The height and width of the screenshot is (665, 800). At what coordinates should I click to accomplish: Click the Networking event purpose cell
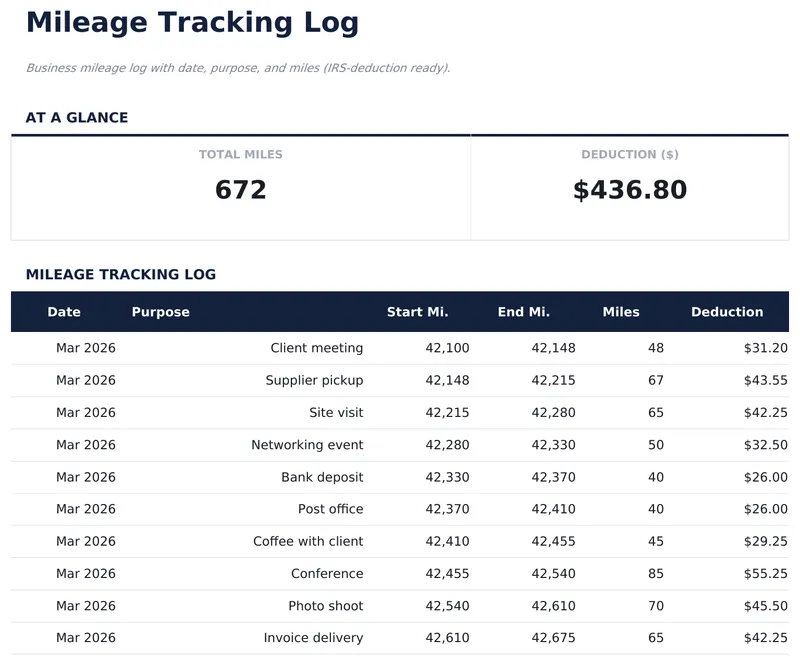[307, 445]
